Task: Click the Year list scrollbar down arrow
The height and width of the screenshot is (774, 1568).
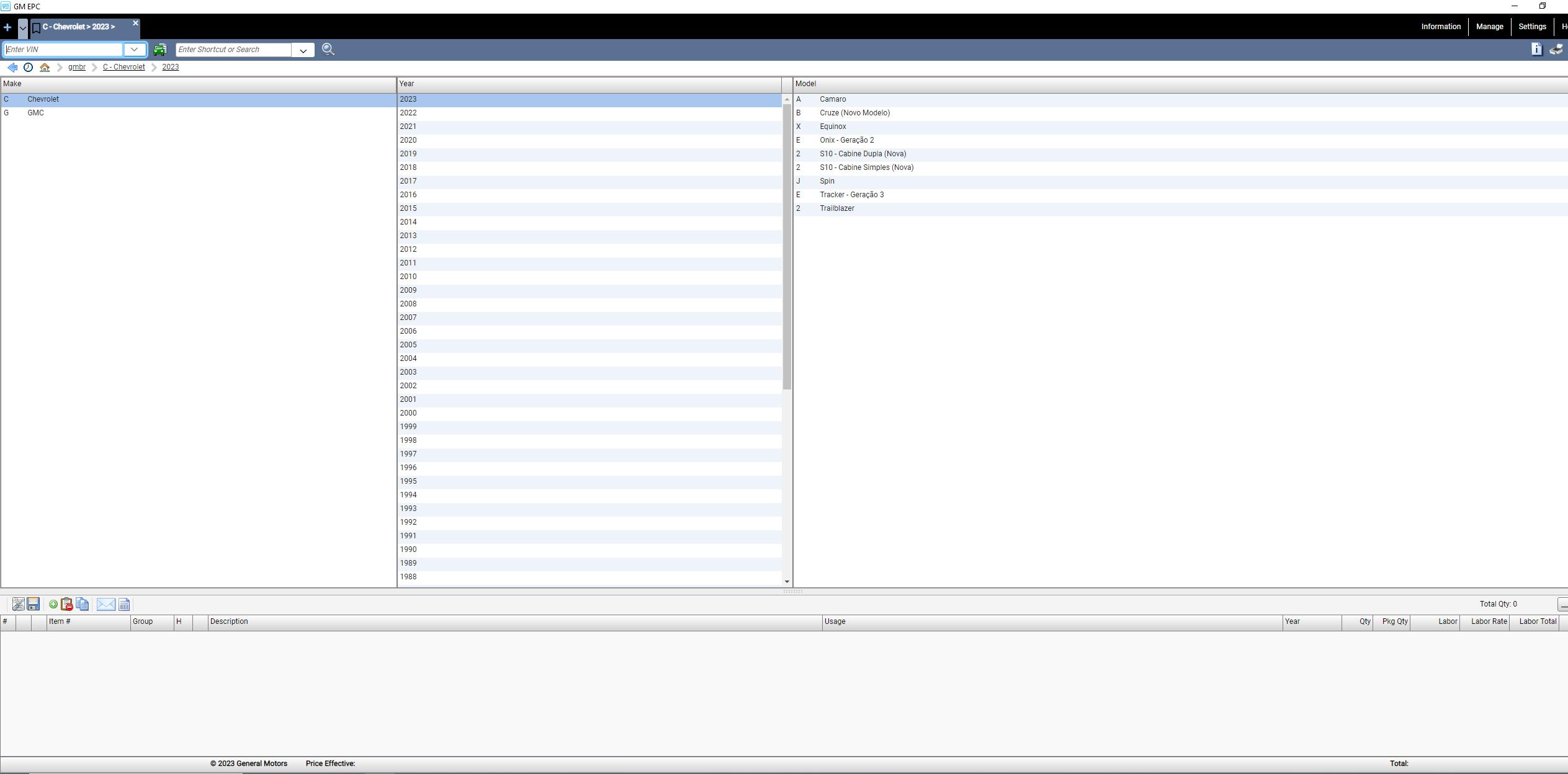Action: point(787,582)
